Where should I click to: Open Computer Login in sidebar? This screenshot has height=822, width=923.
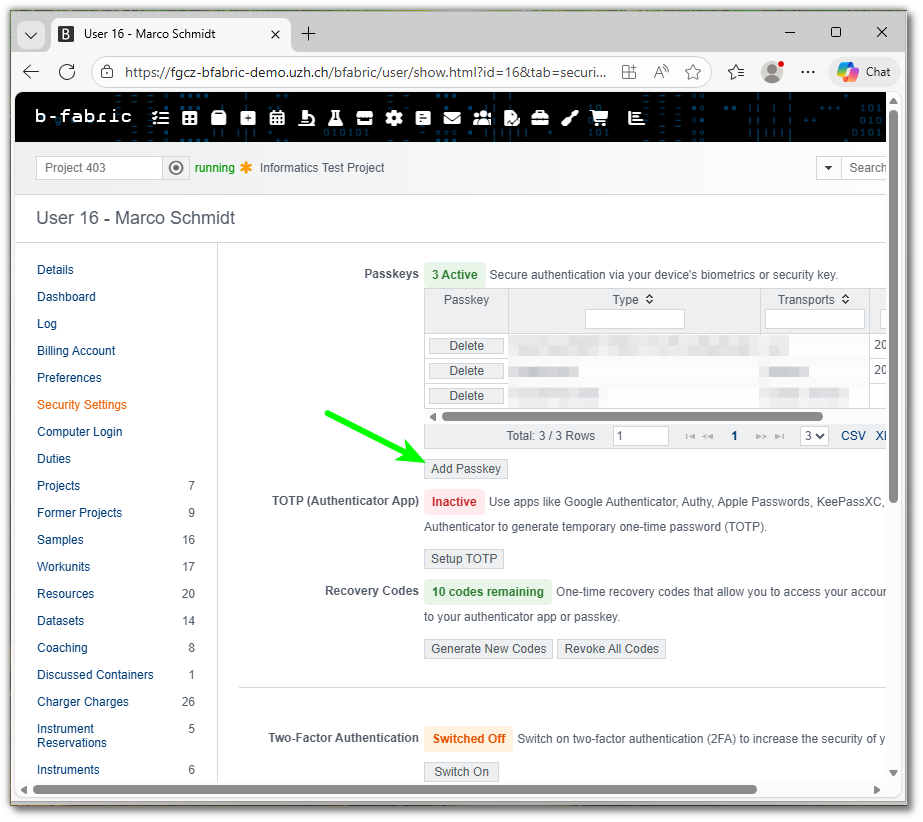tap(79, 432)
